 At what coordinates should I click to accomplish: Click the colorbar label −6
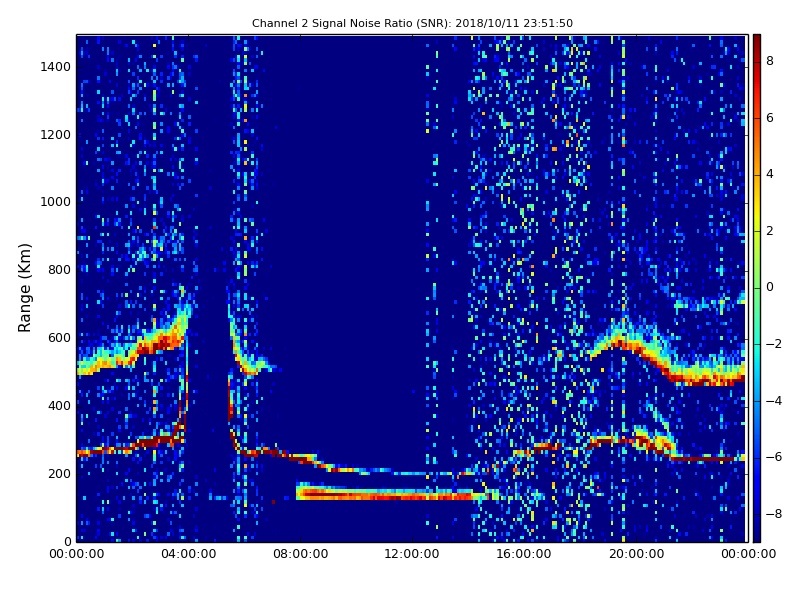[774, 457]
